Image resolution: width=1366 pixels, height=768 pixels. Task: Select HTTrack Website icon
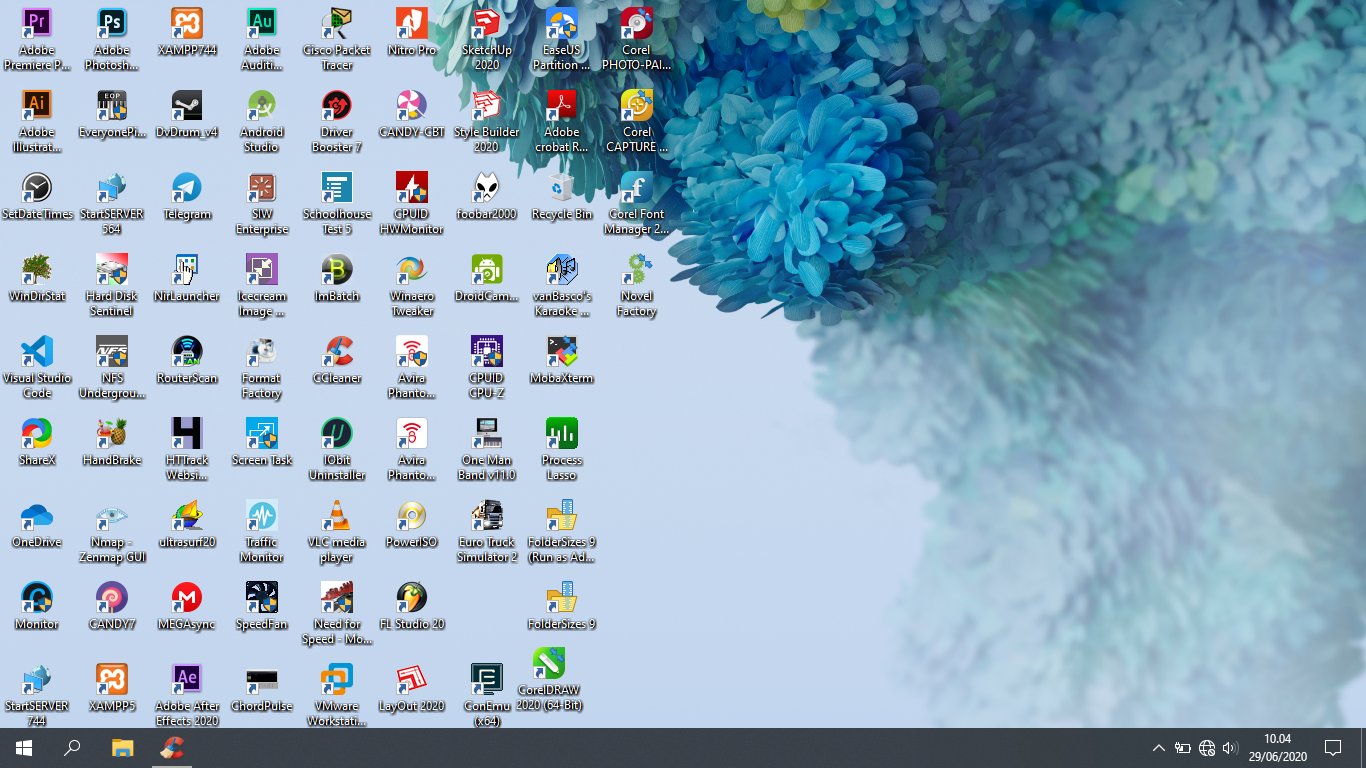pos(187,448)
